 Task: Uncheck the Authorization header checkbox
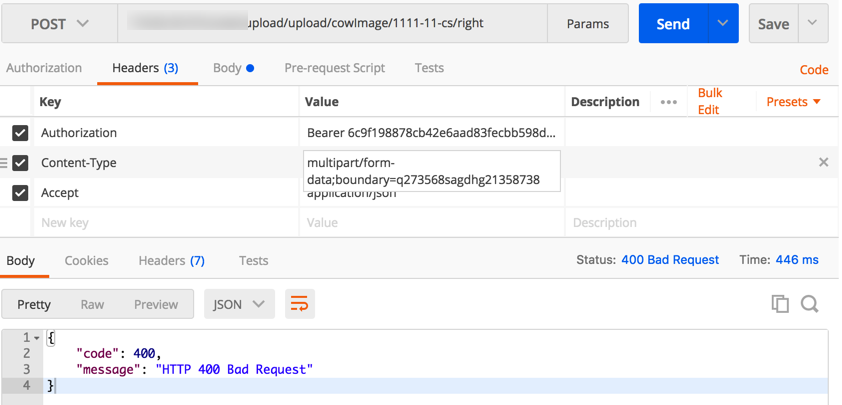20,133
